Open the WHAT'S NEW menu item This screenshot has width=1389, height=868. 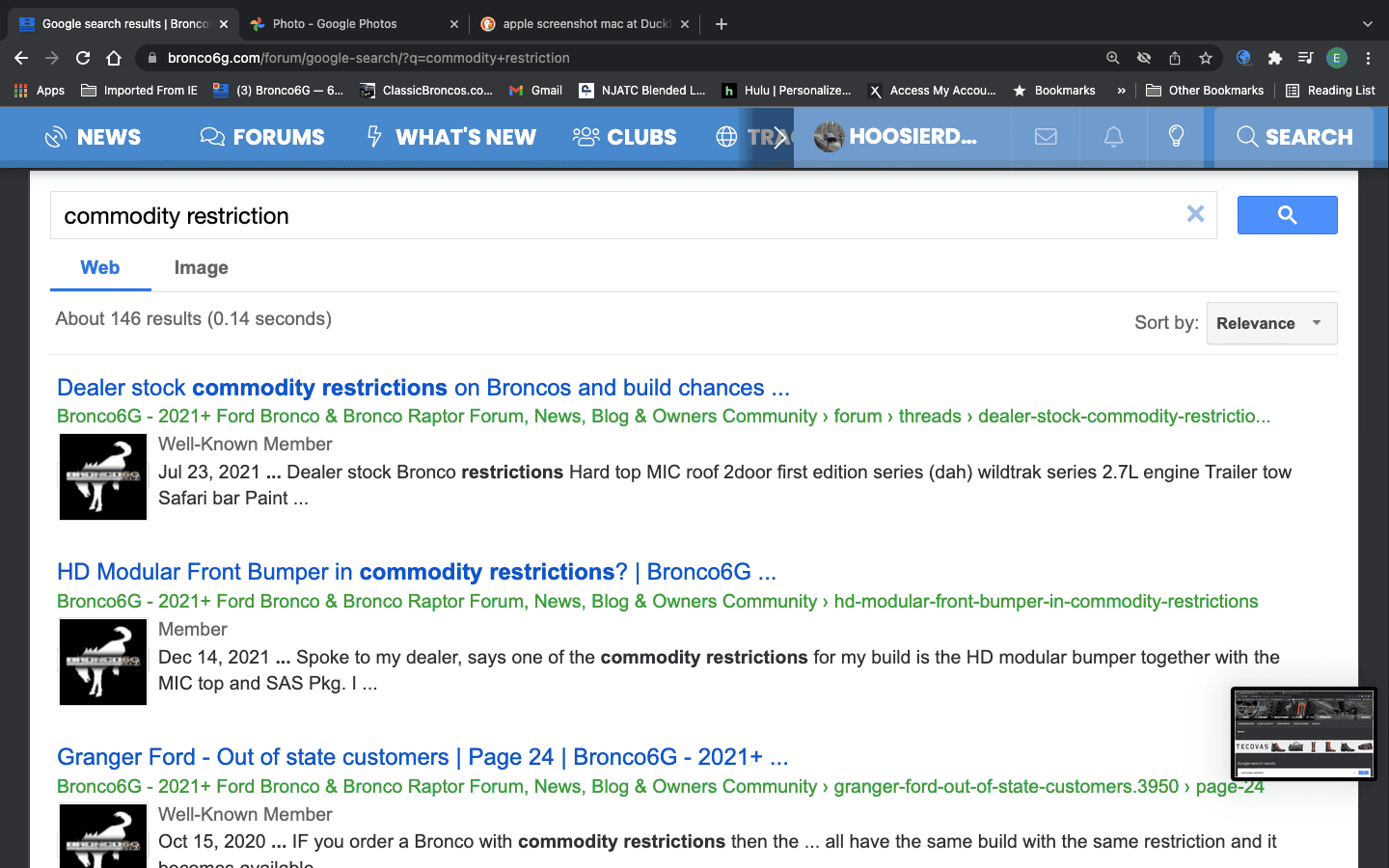pyautogui.click(x=450, y=137)
